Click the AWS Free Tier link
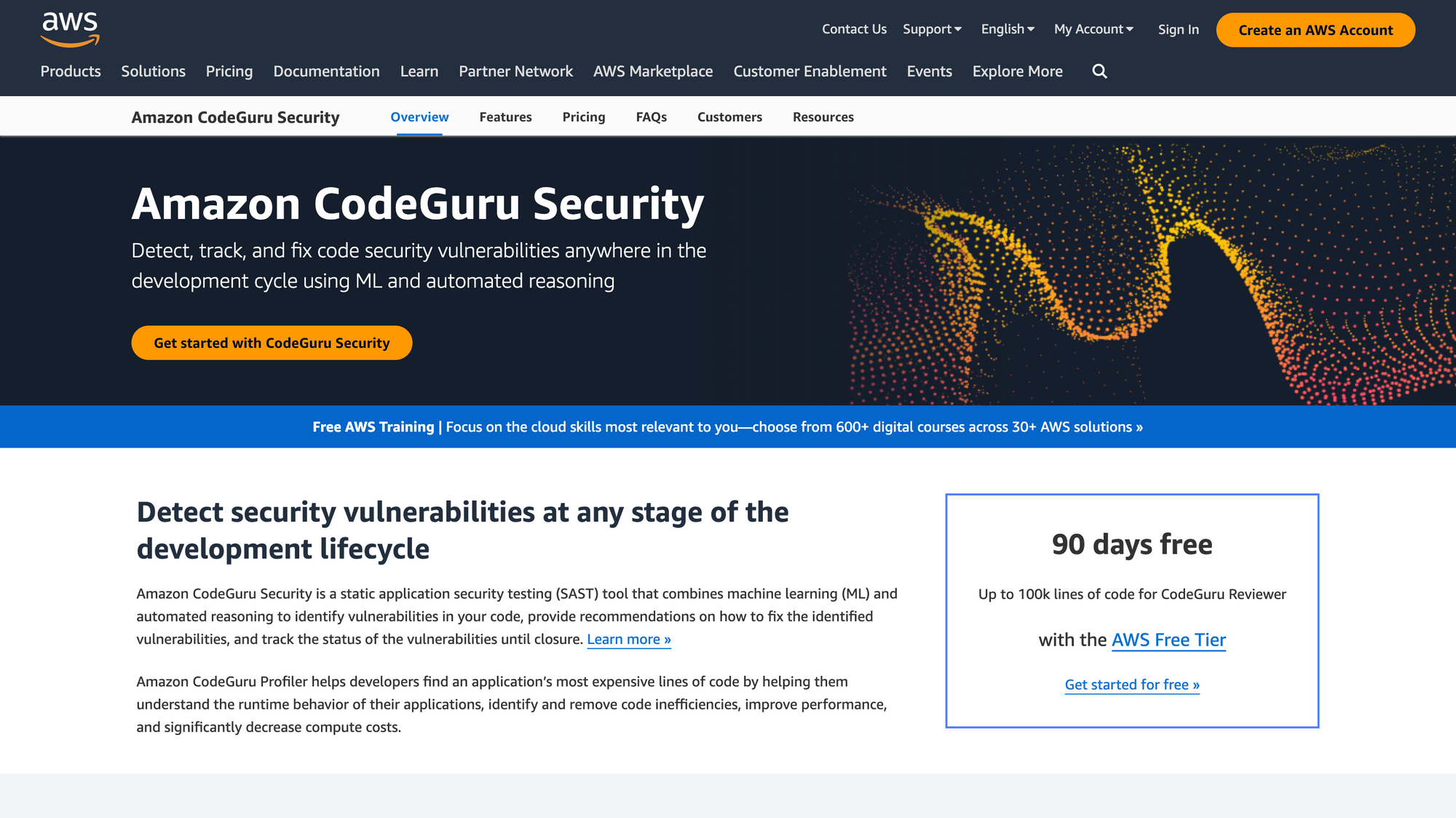1456x818 pixels. point(1169,639)
